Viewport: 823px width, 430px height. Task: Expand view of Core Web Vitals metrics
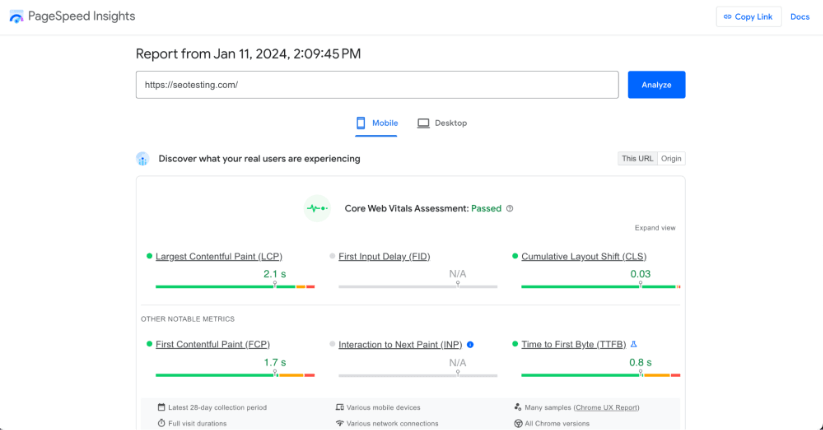coord(655,228)
